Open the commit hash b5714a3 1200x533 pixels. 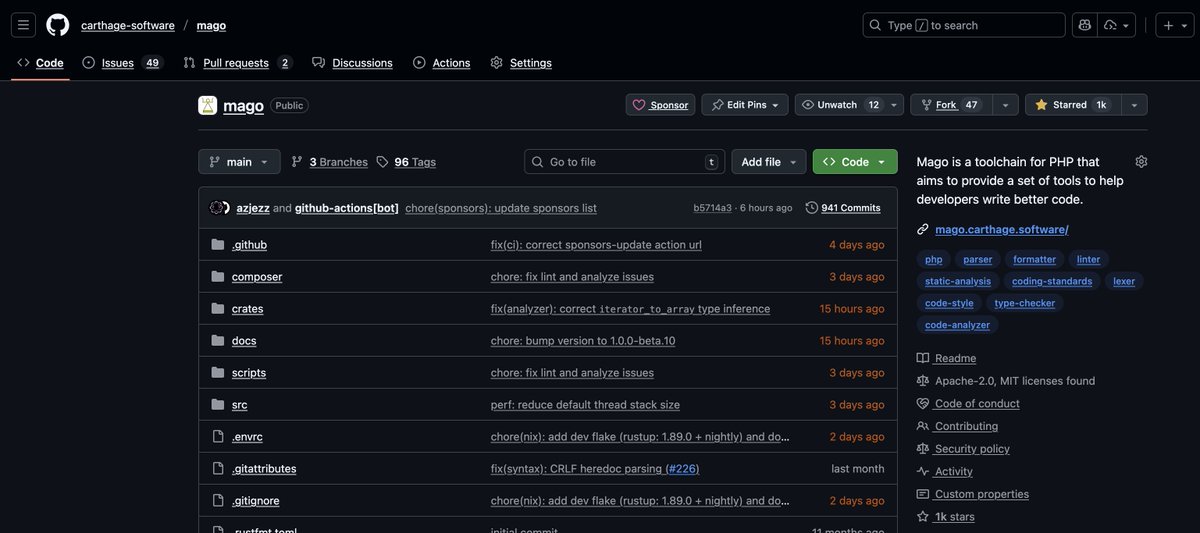tap(712, 208)
